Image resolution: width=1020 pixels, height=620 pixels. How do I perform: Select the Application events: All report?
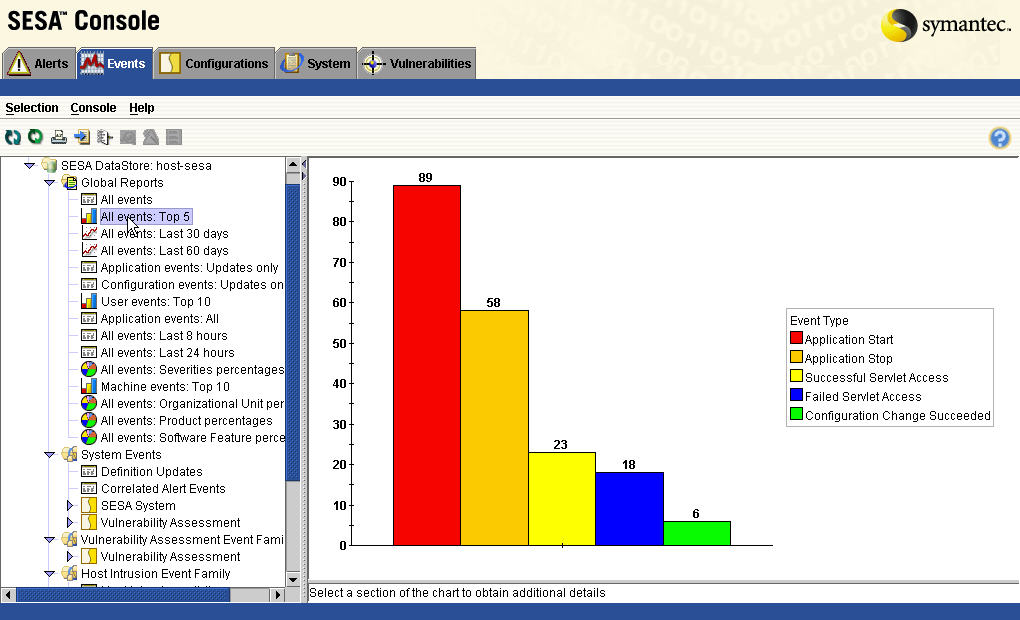159,319
